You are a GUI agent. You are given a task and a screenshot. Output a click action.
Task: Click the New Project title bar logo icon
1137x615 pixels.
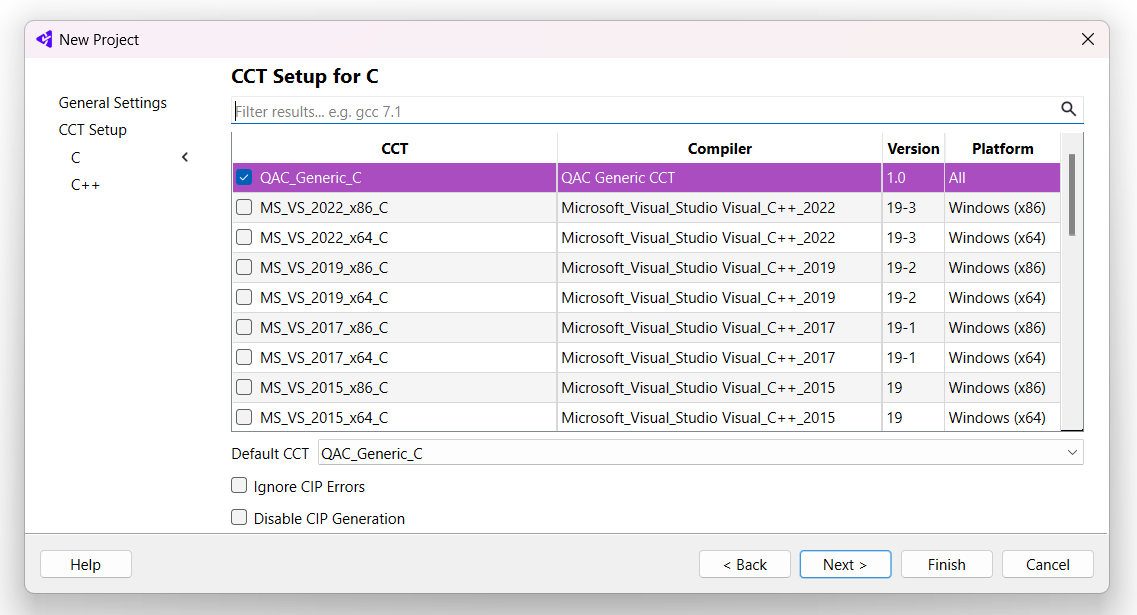tap(44, 39)
